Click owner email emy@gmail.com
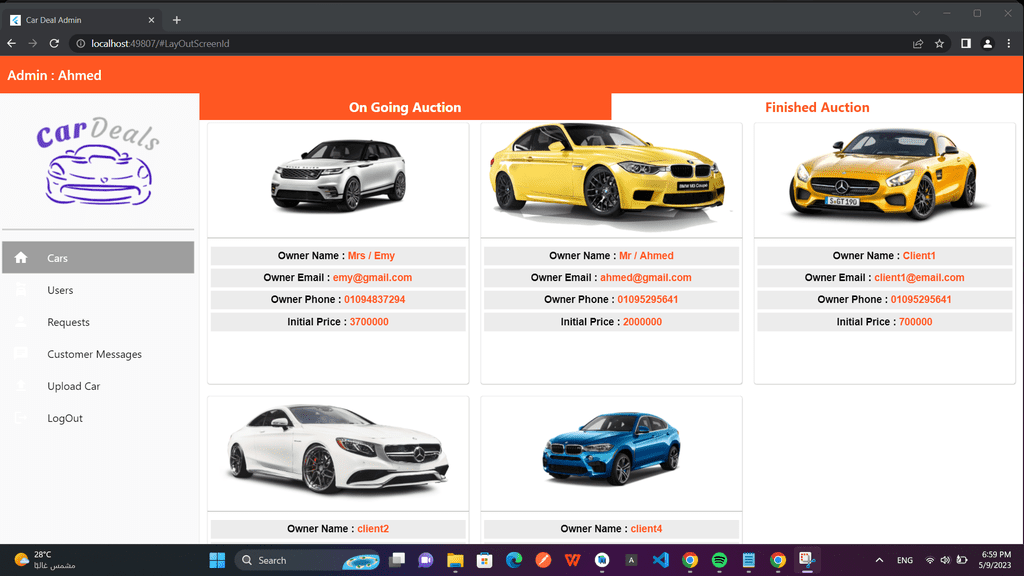Viewport: 1024px width, 576px height. point(372,278)
